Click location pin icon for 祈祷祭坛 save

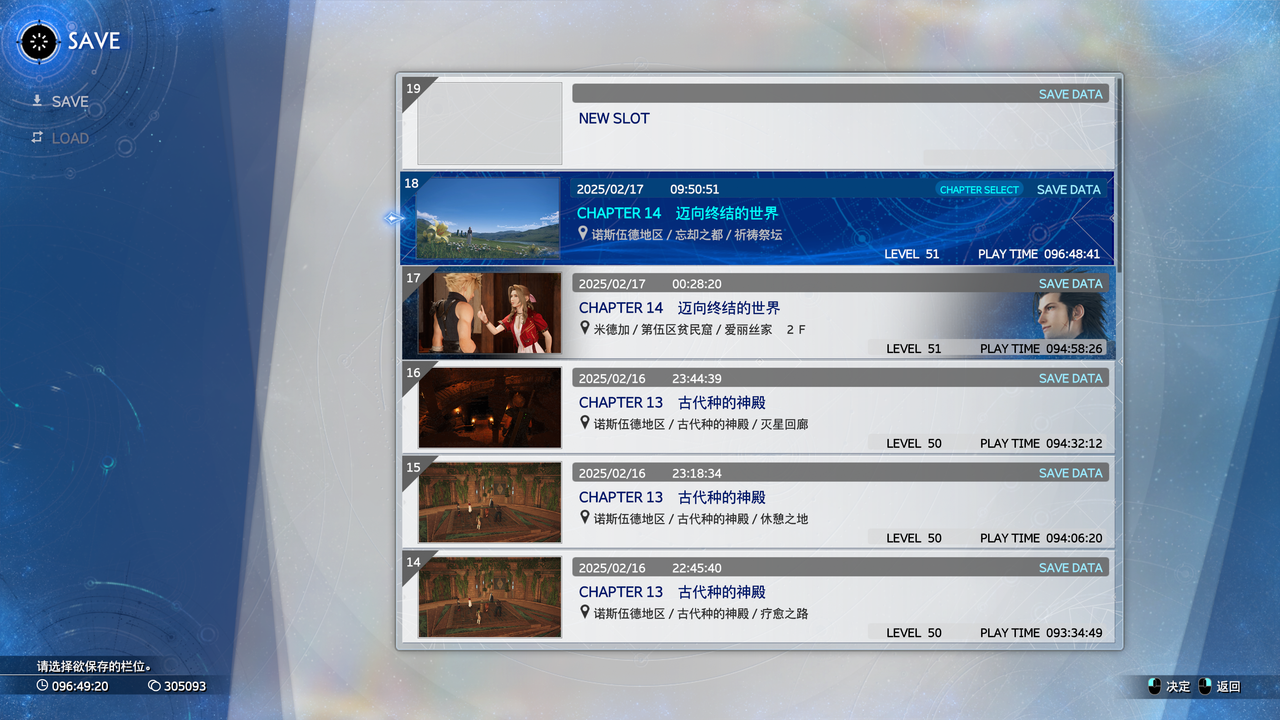click(x=584, y=233)
